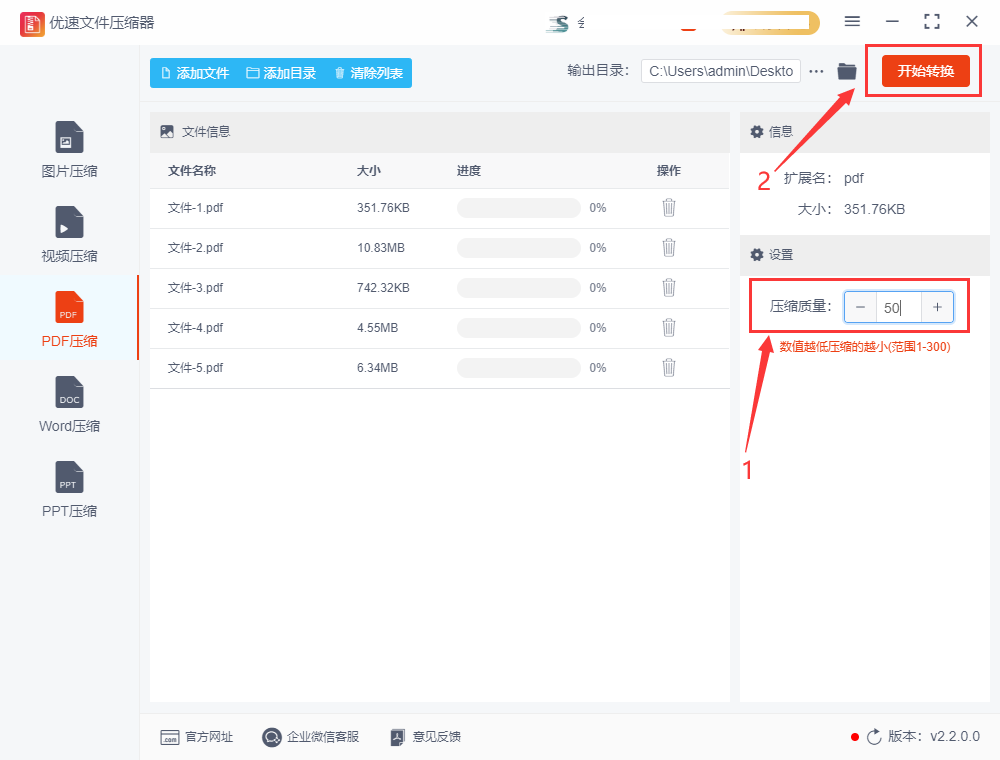Click the 4.55MB size cell
Viewport: 1000px width, 760px height.
tap(378, 328)
